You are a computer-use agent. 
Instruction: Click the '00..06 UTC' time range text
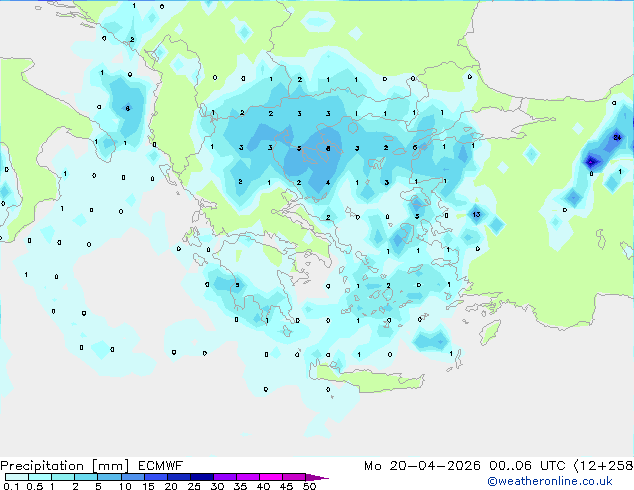pos(527,466)
